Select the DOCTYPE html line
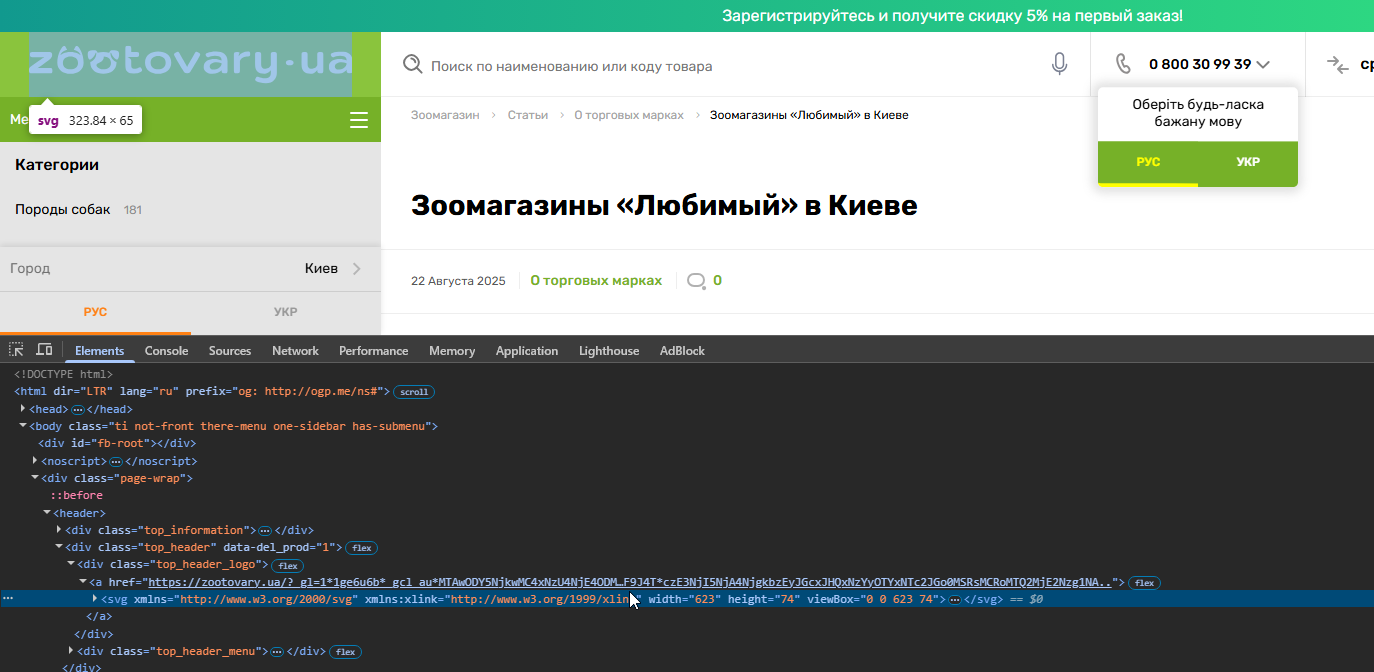The image size is (1374, 672). 63,375
